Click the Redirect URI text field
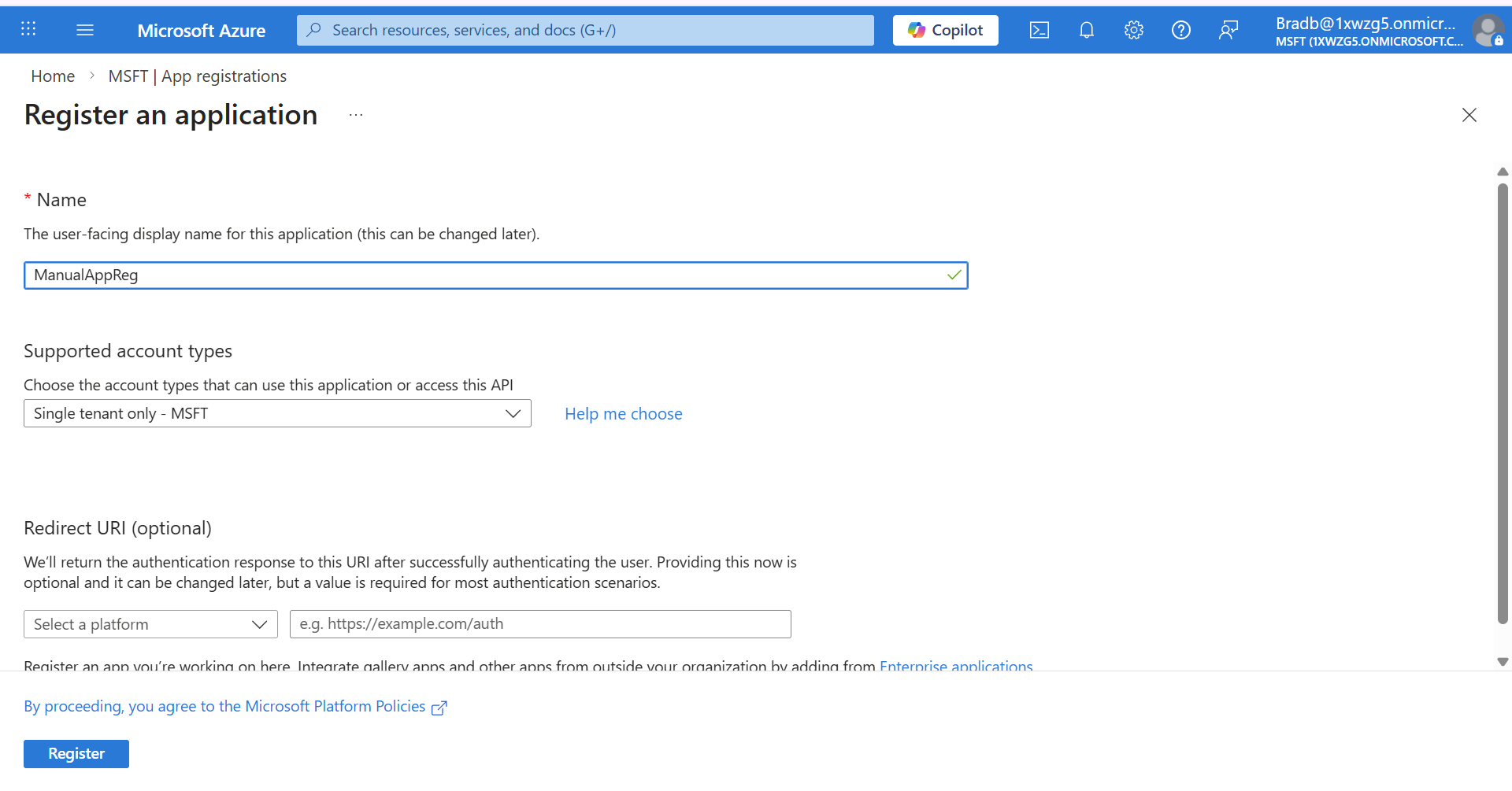 click(540, 624)
